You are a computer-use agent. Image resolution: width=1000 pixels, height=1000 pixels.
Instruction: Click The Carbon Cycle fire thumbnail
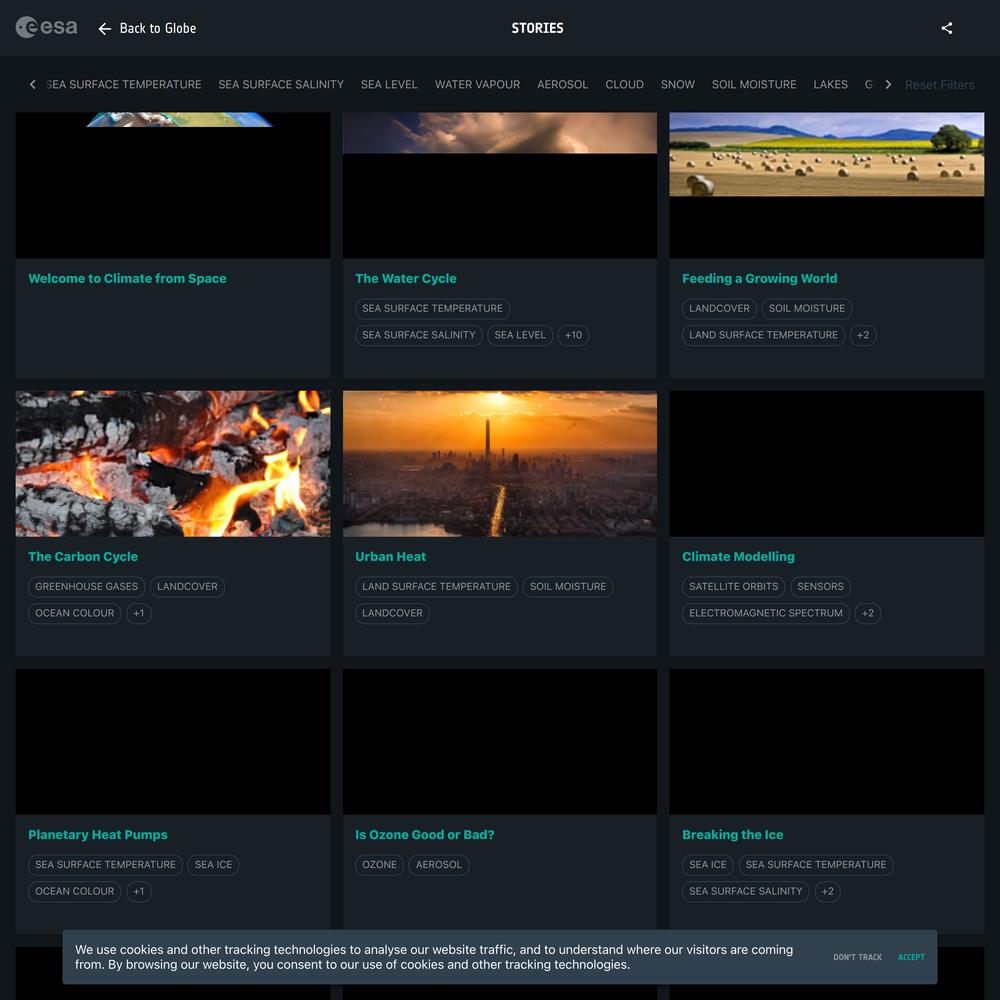(173, 464)
